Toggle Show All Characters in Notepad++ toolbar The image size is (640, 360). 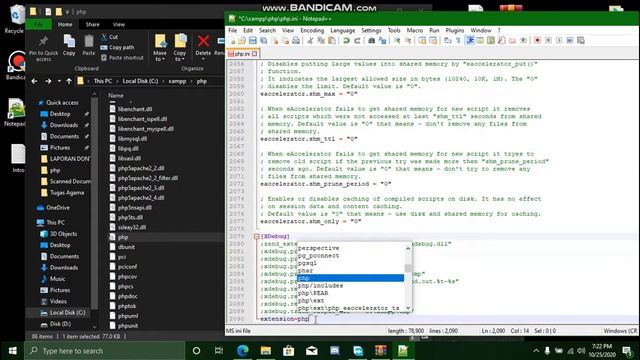coord(458,40)
